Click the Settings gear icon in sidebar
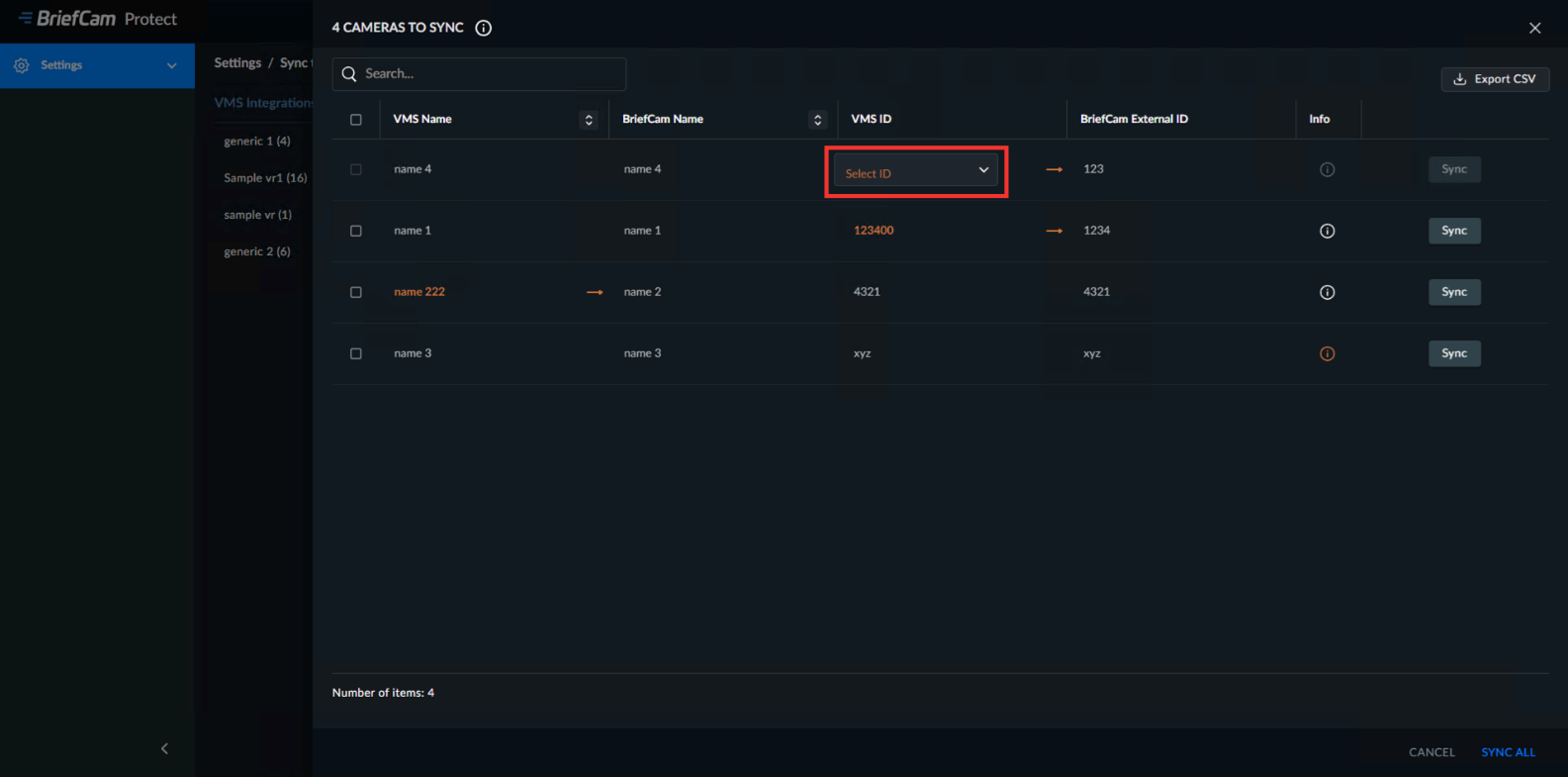Image resolution: width=1568 pixels, height=777 pixels. point(22,65)
